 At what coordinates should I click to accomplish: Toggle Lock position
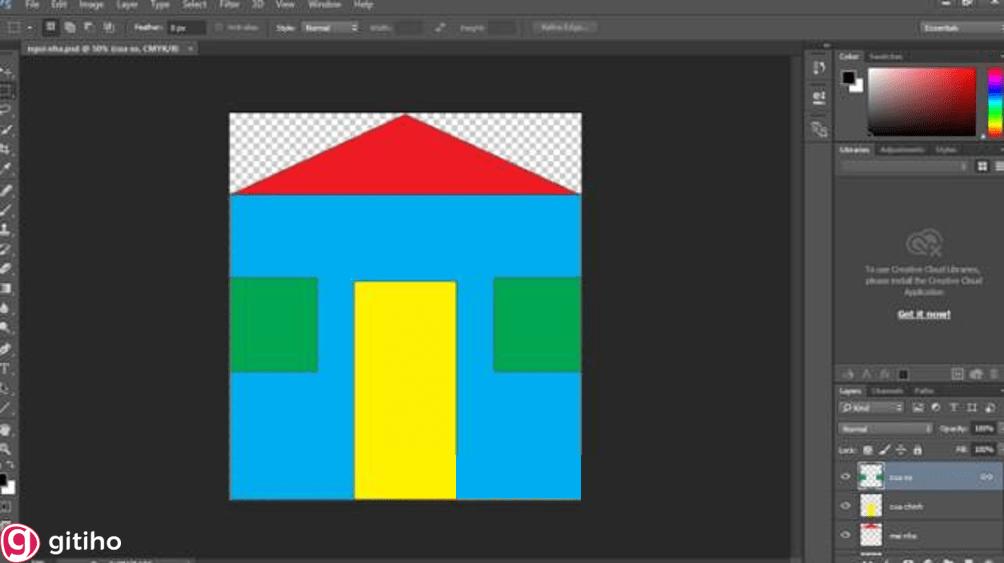(x=901, y=450)
